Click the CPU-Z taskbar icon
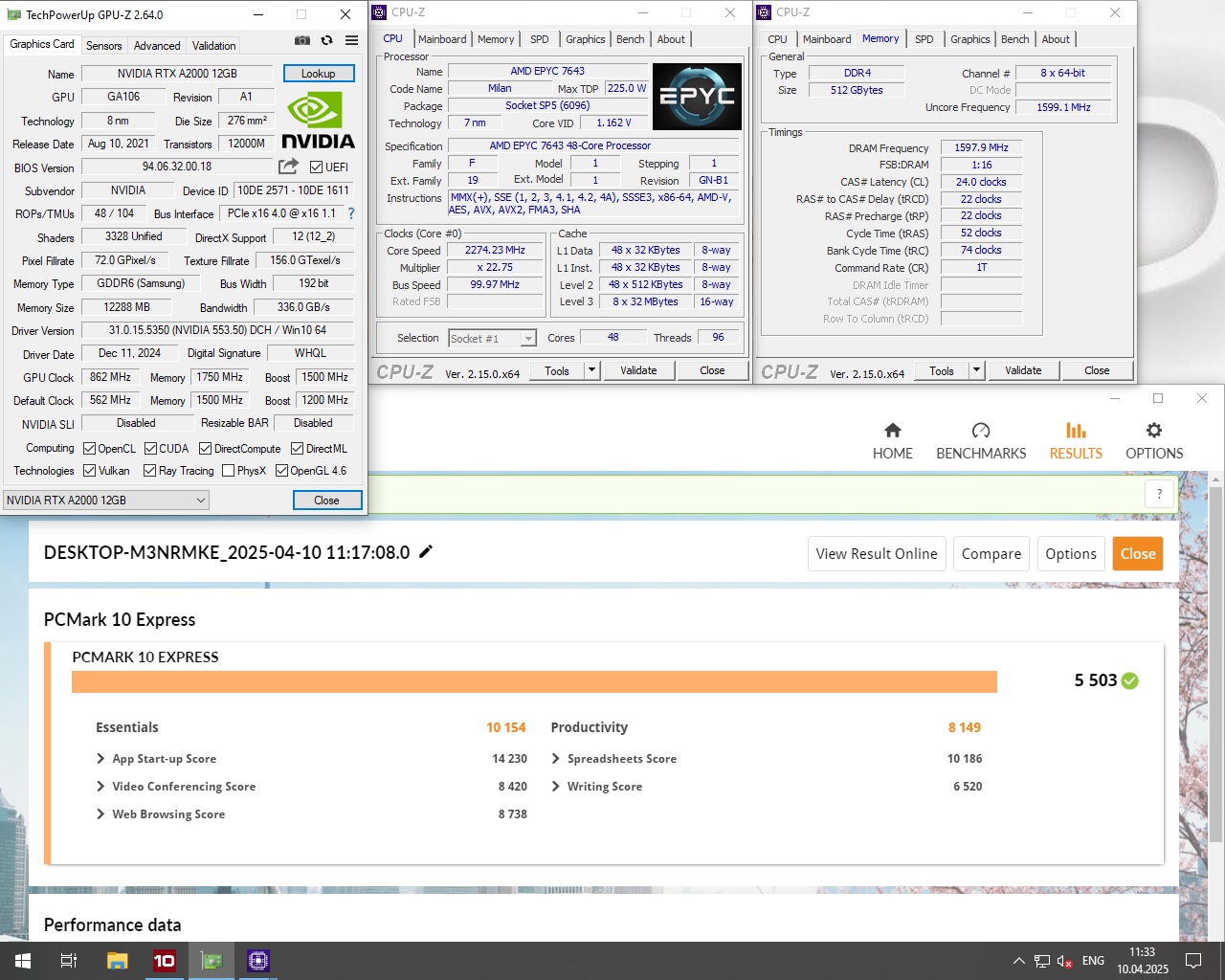 click(x=258, y=961)
